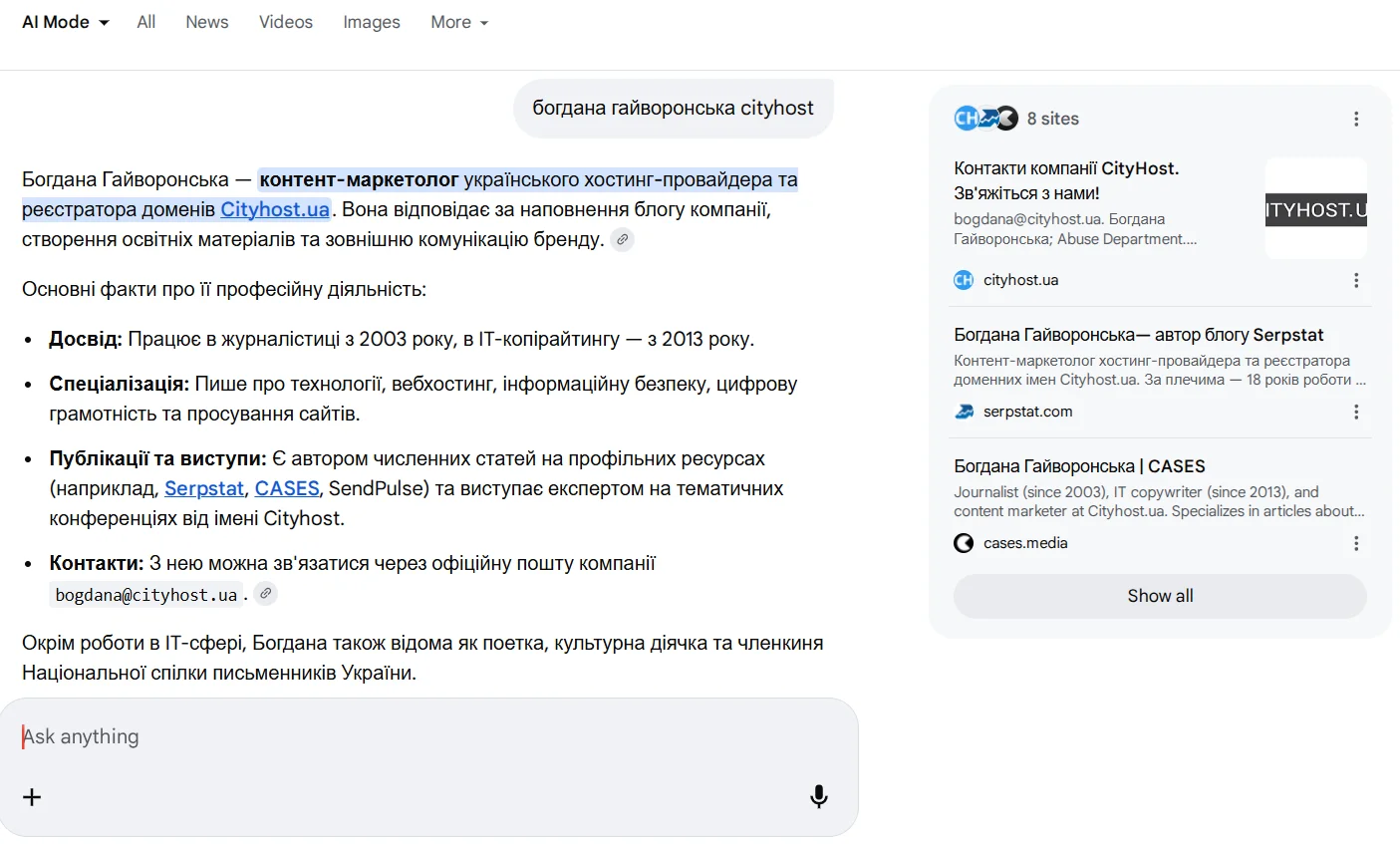Screen dimensions: 1400x844
Task: Click the serpstat.com source domain label
Action: click(1028, 412)
